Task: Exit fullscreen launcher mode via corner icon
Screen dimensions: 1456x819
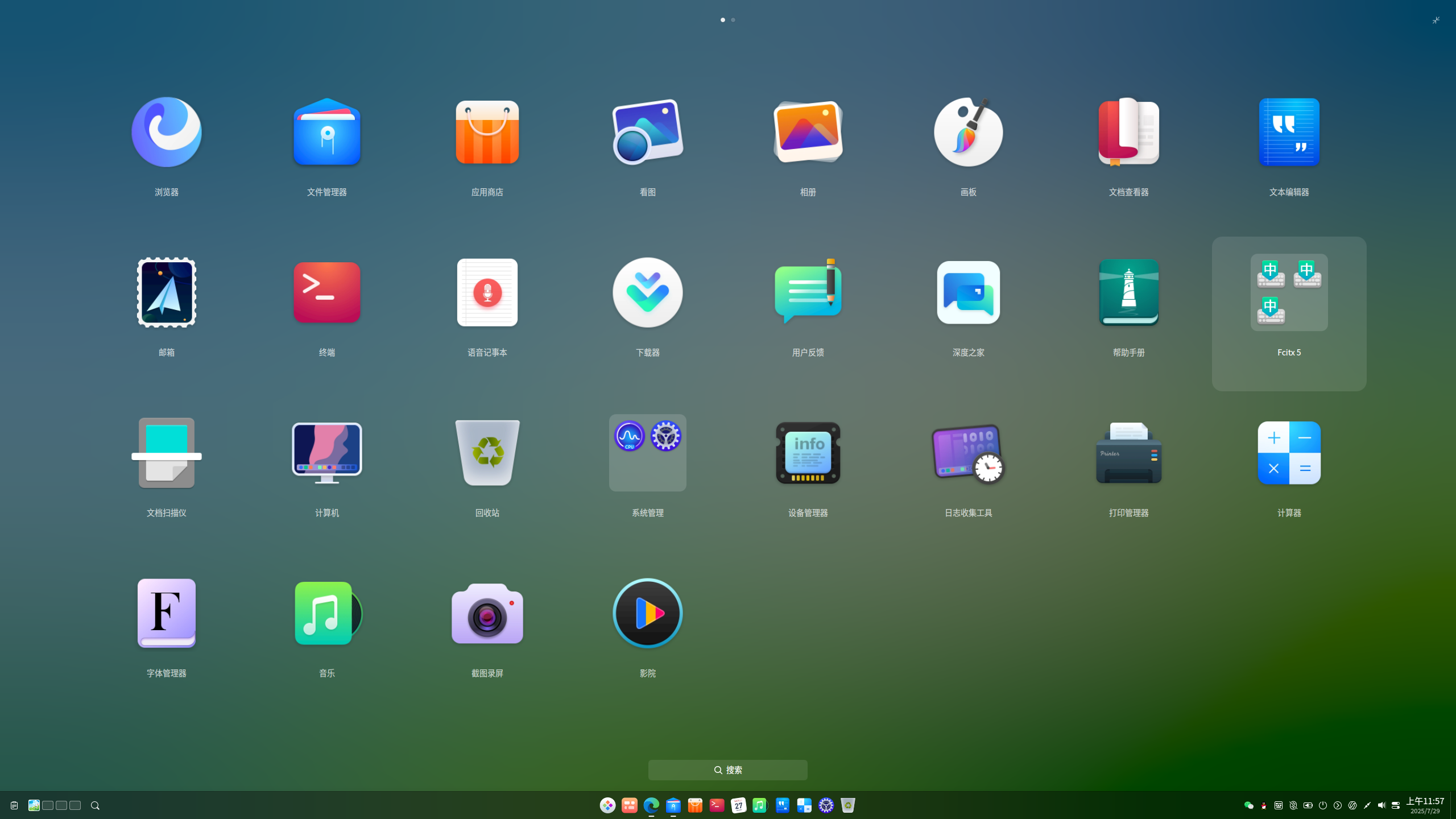Action: 1436,20
